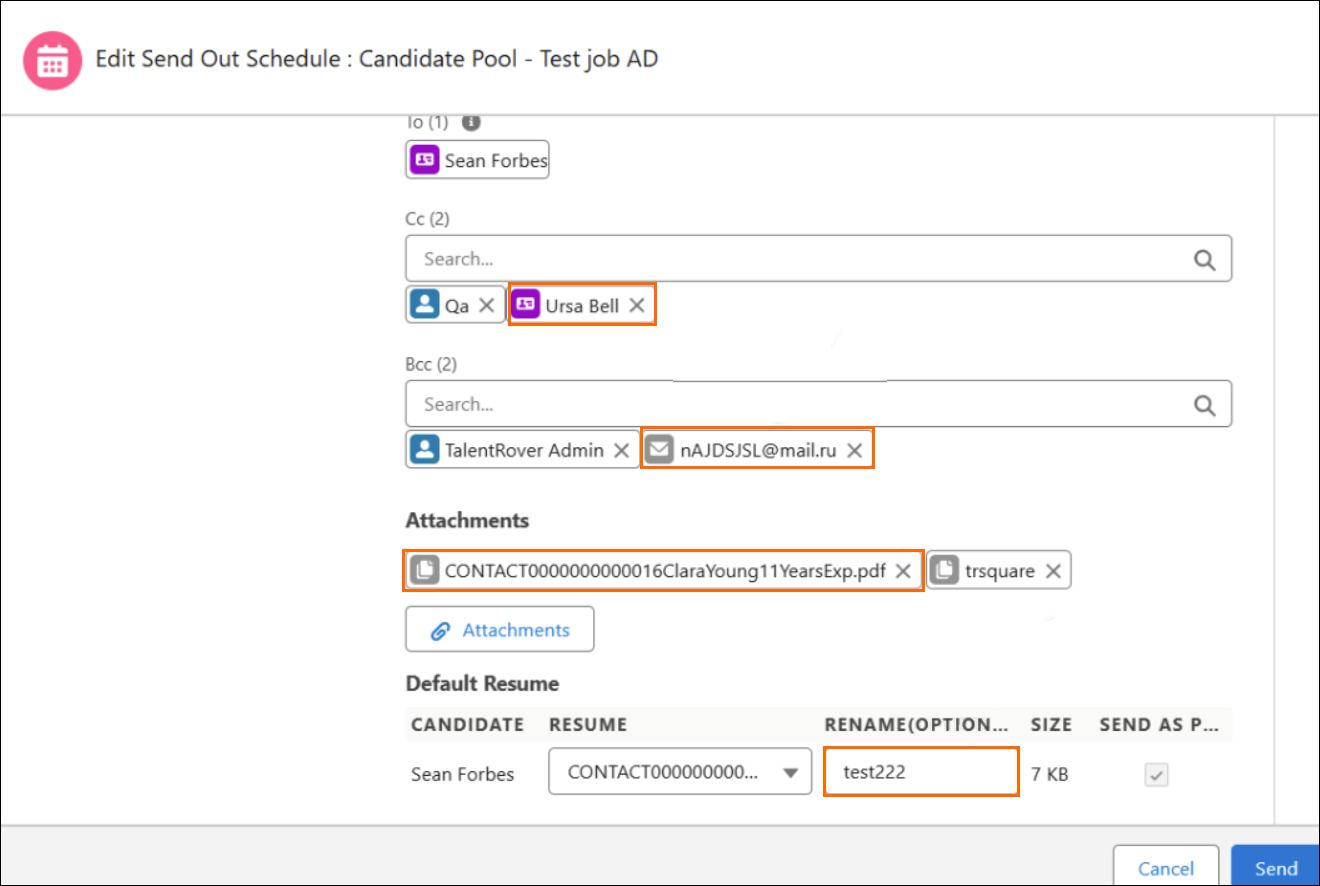Click Ursa Bell contact card icon
1320x886 pixels.
pos(526,306)
